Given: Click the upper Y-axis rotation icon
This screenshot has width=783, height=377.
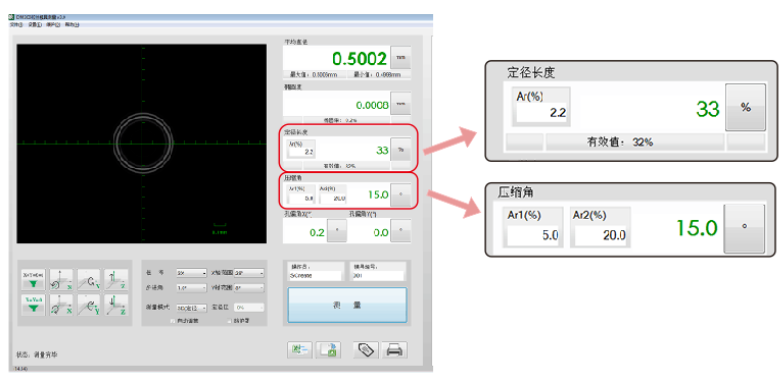Looking at the screenshot, I should click(x=89, y=280).
